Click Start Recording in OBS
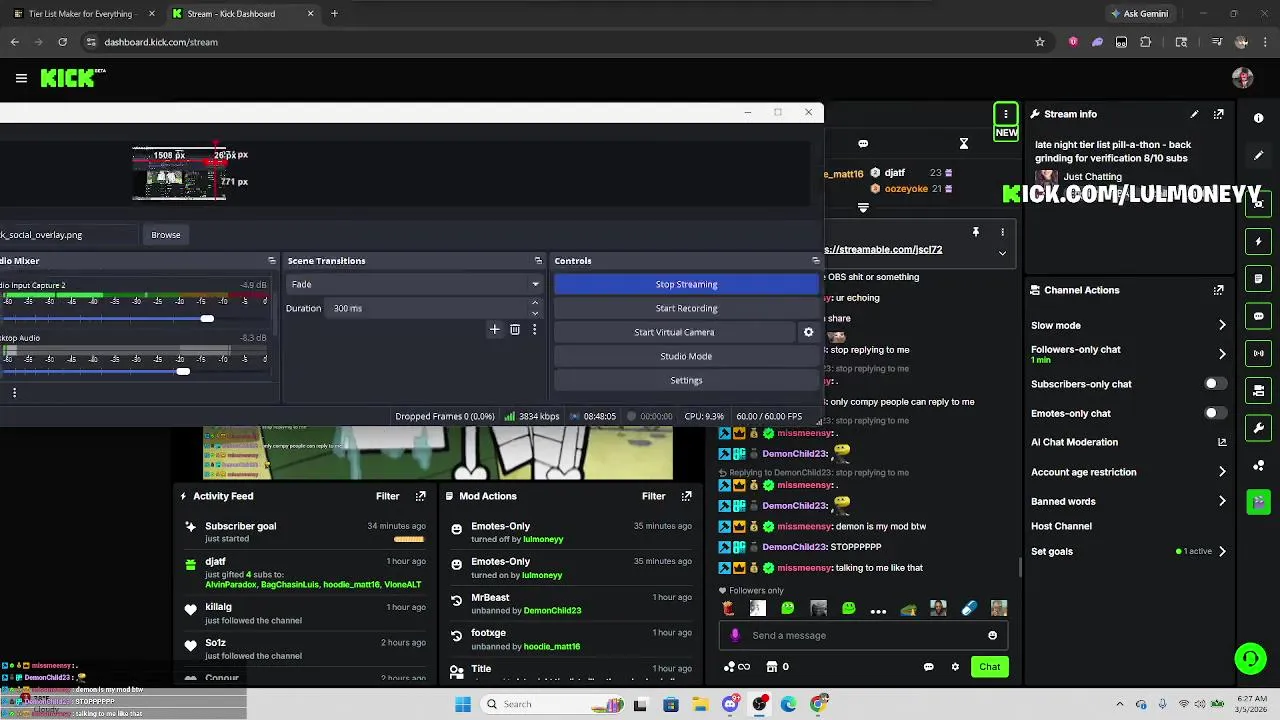The height and width of the screenshot is (720, 1280). click(x=686, y=308)
